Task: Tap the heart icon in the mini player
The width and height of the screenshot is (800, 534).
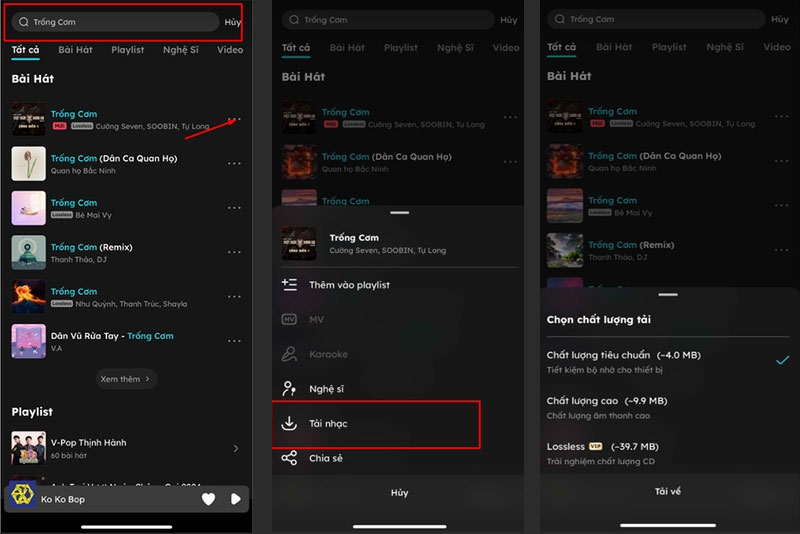Action: click(x=208, y=498)
